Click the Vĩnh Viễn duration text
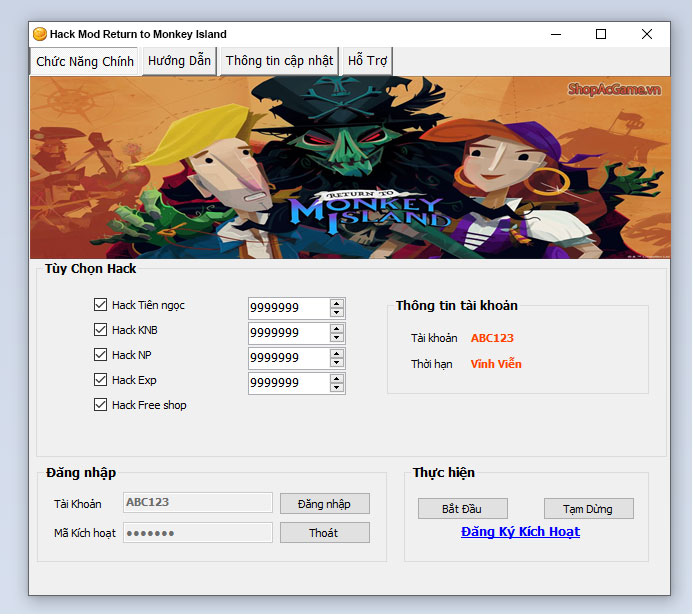 (x=496, y=364)
